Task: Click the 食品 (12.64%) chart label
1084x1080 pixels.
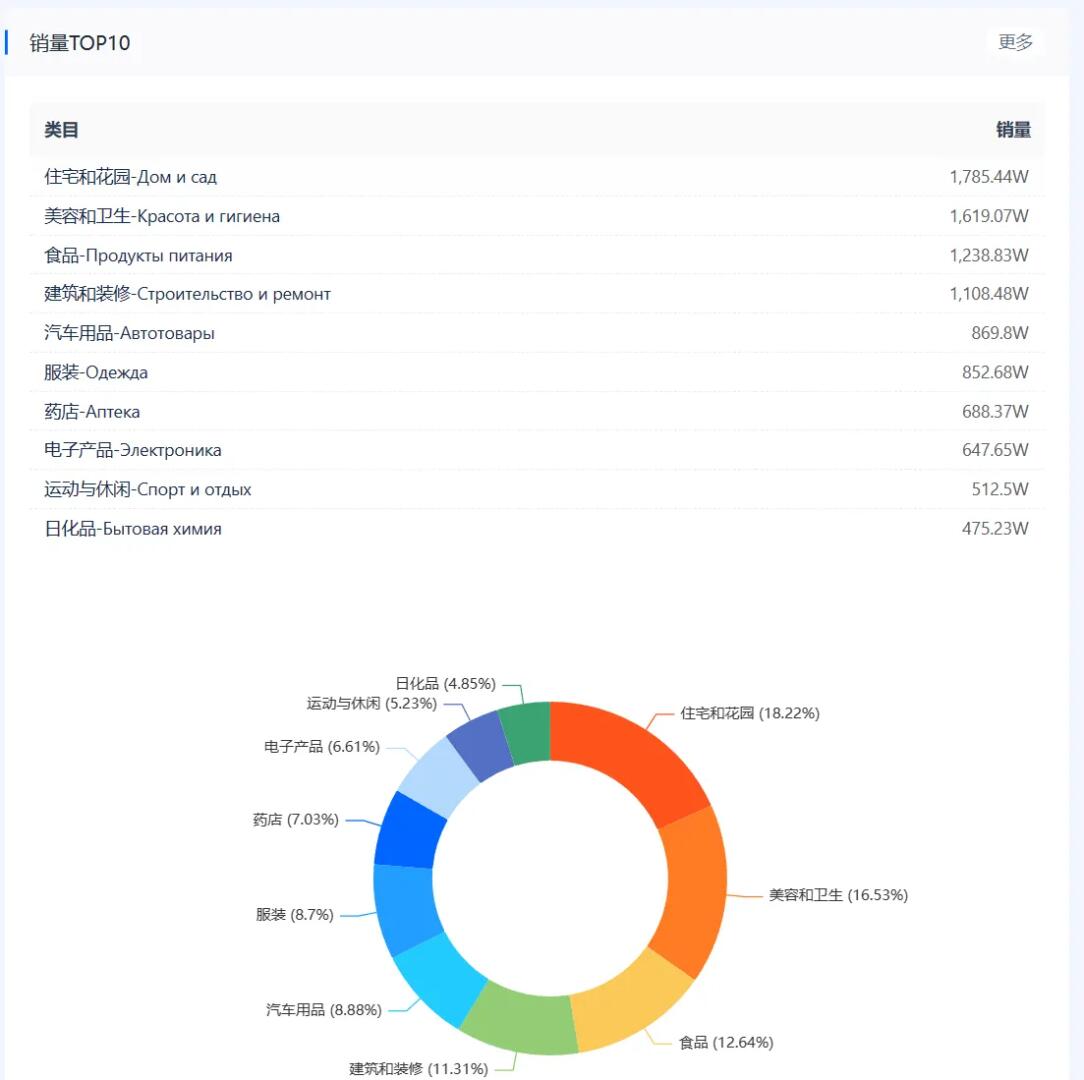Action: click(726, 1042)
